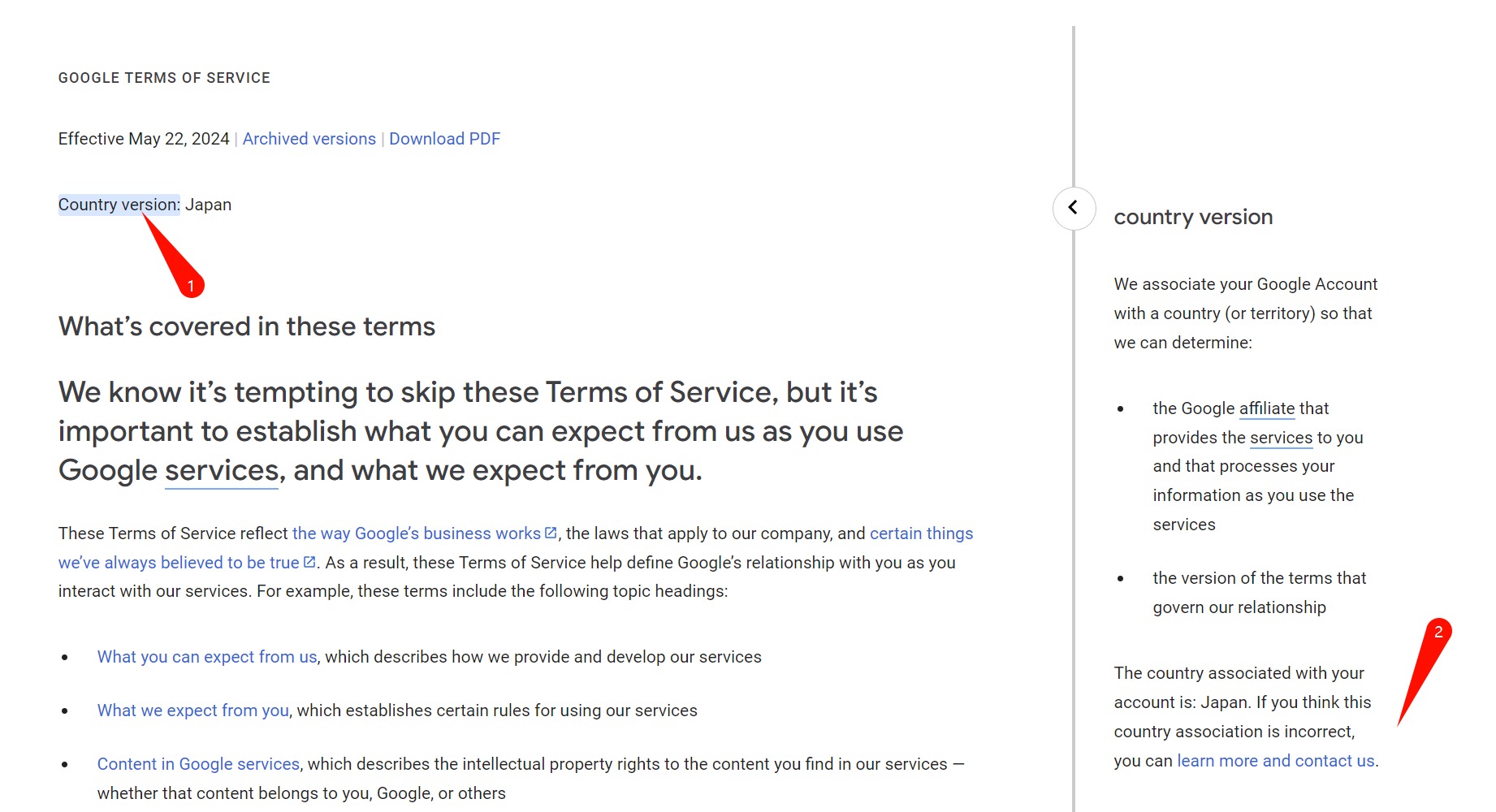Jump to "What you can expect from us"
Image resolution: width=1496 pixels, height=812 pixels.
(x=207, y=657)
